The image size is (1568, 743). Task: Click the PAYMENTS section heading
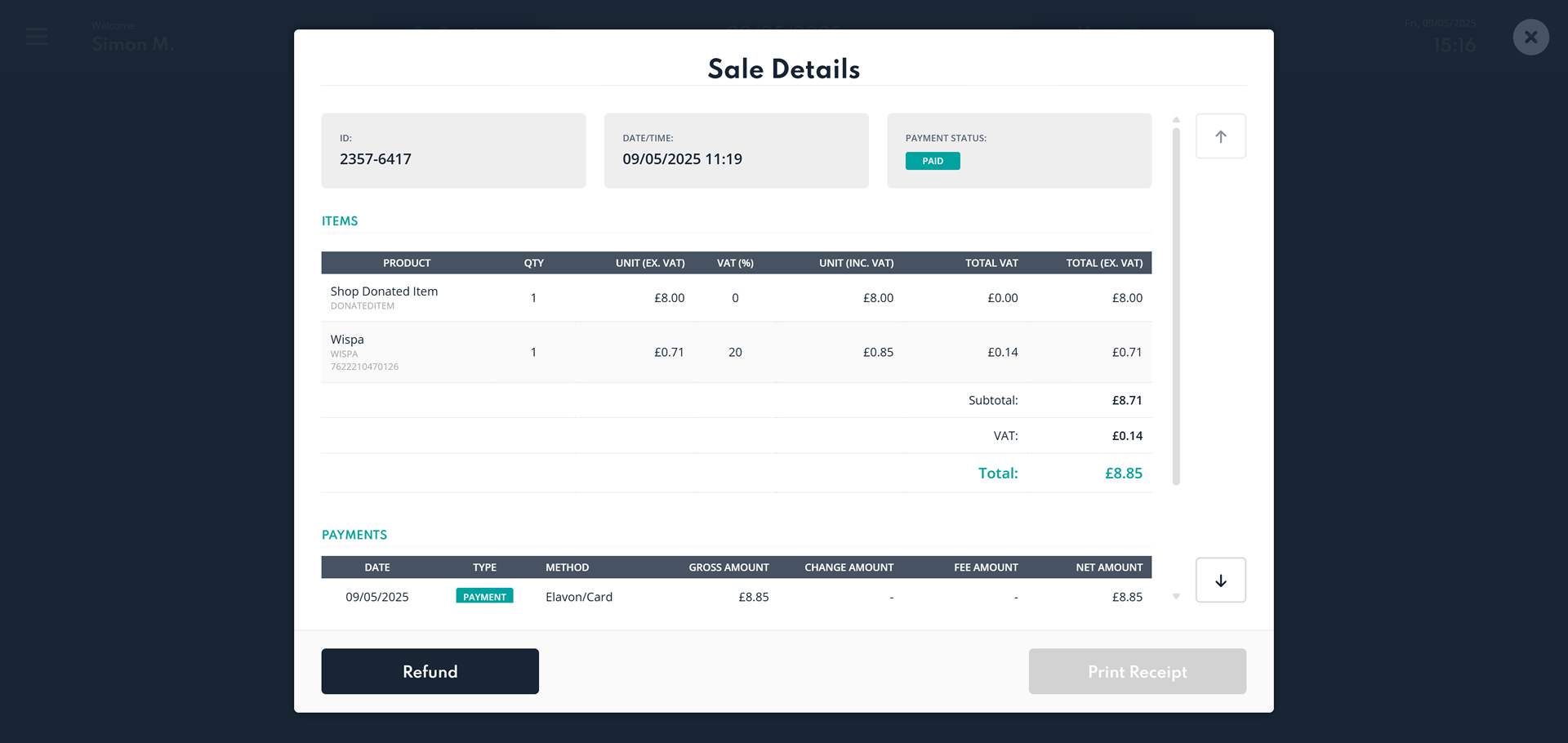354,535
